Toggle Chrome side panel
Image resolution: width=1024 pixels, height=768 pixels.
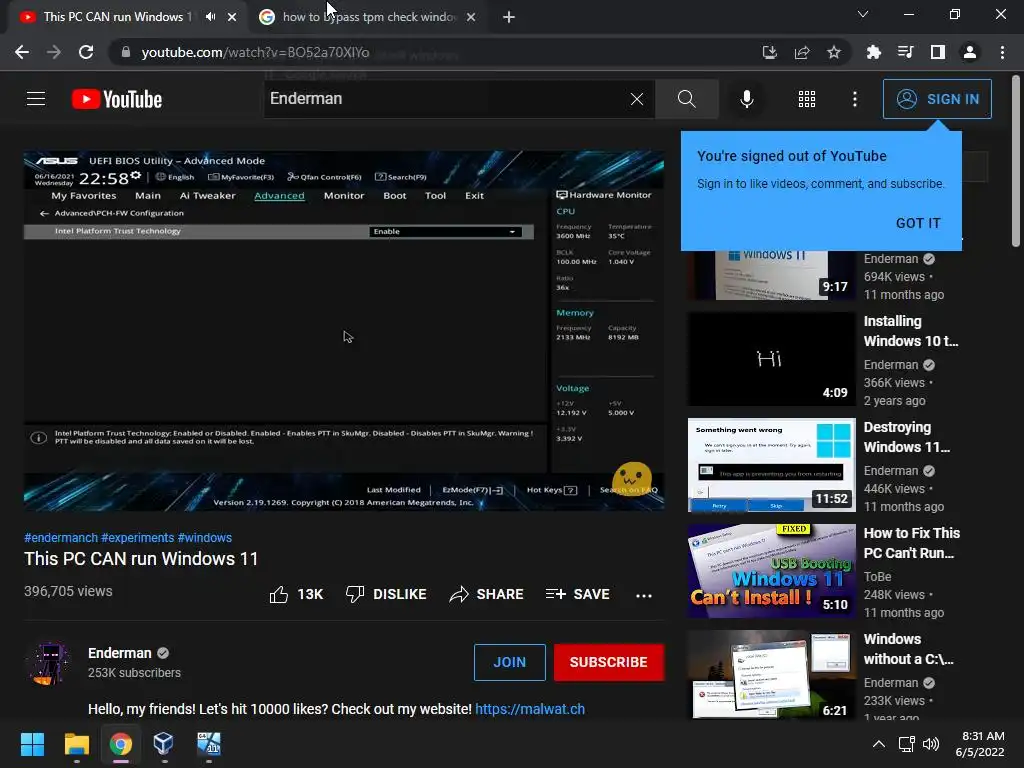(x=938, y=52)
